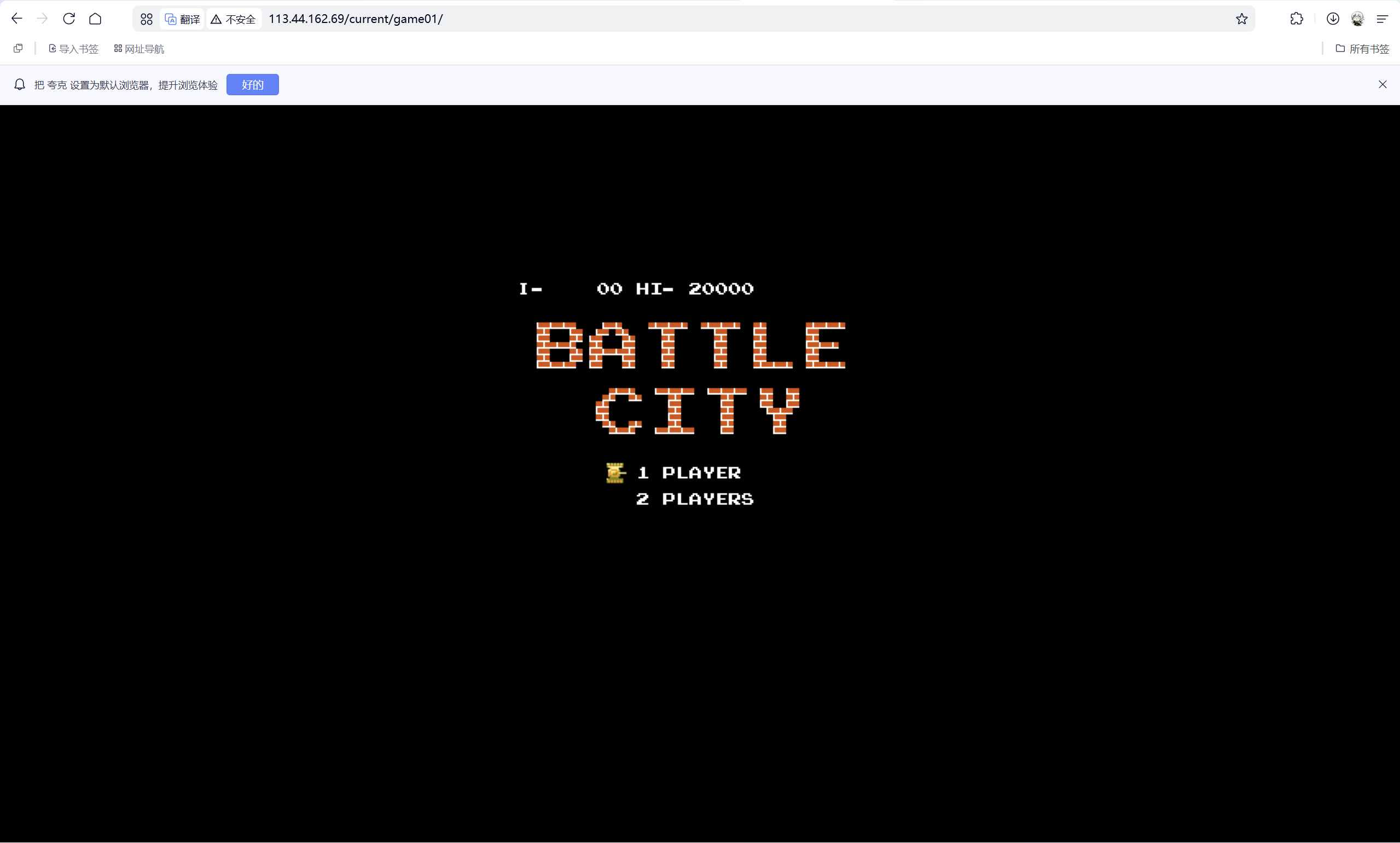This screenshot has height=843, width=1400.
Task: Bookmark this page with the star icon
Action: coord(1241,19)
